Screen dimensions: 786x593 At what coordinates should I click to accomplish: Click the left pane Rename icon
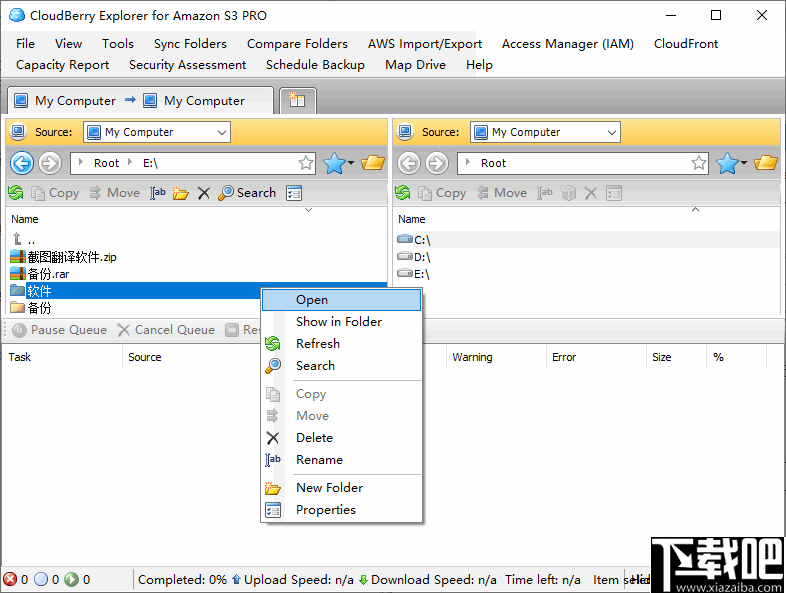coord(158,193)
